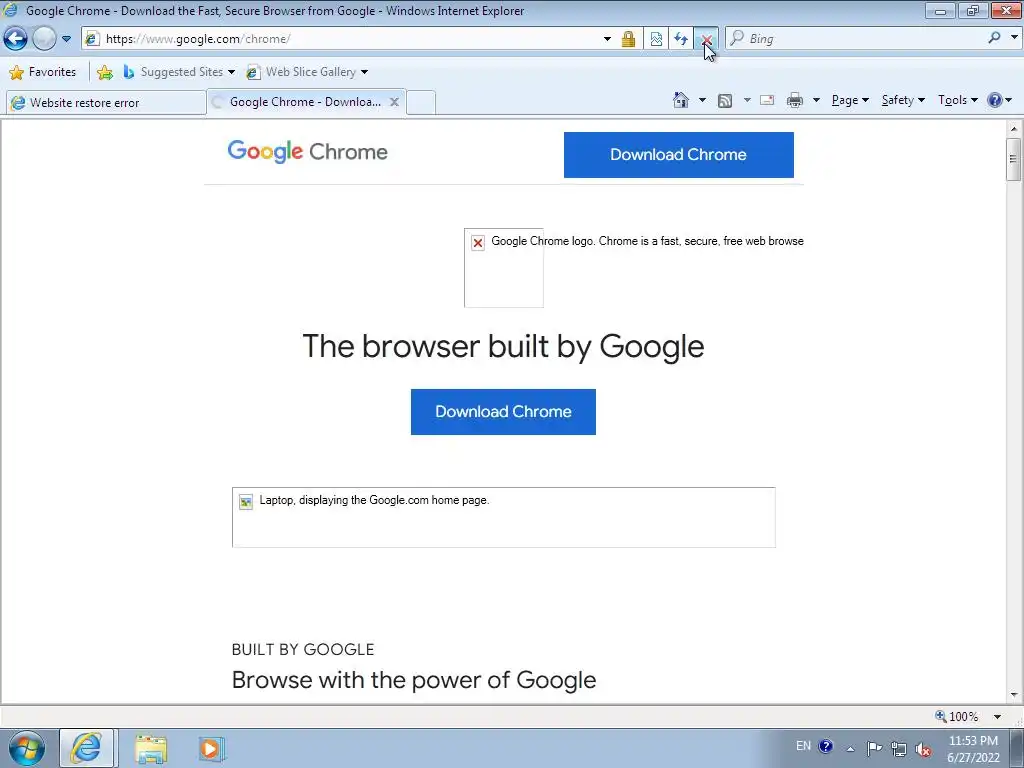Click the 'BUILT BY GOOGLE' text
This screenshot has width=1024, height=768.
[303, 650]
